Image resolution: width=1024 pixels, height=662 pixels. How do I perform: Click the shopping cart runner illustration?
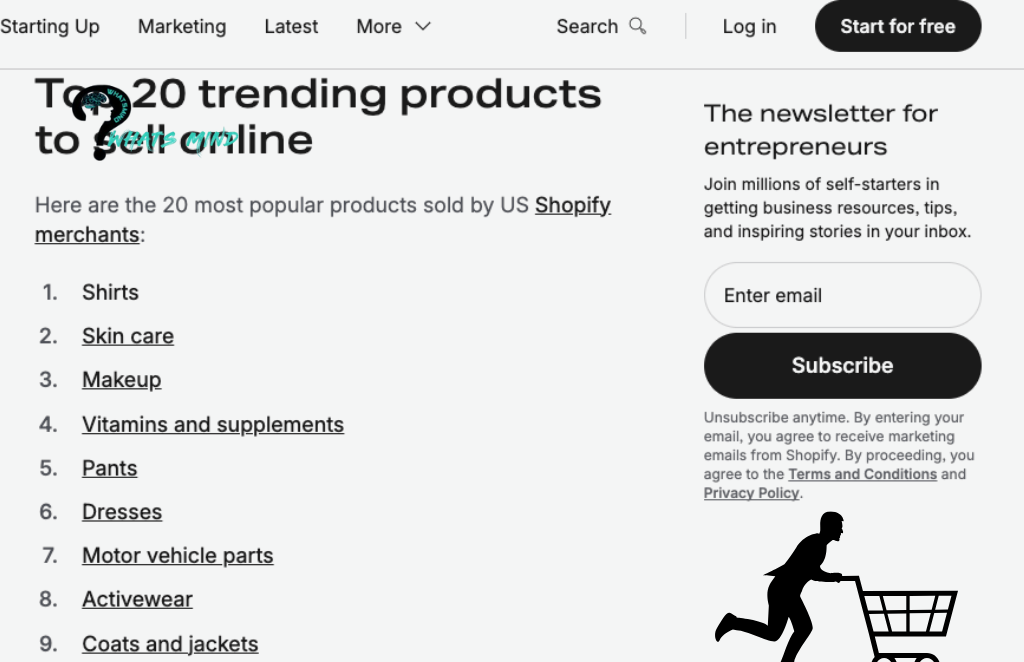pos(835,592)
